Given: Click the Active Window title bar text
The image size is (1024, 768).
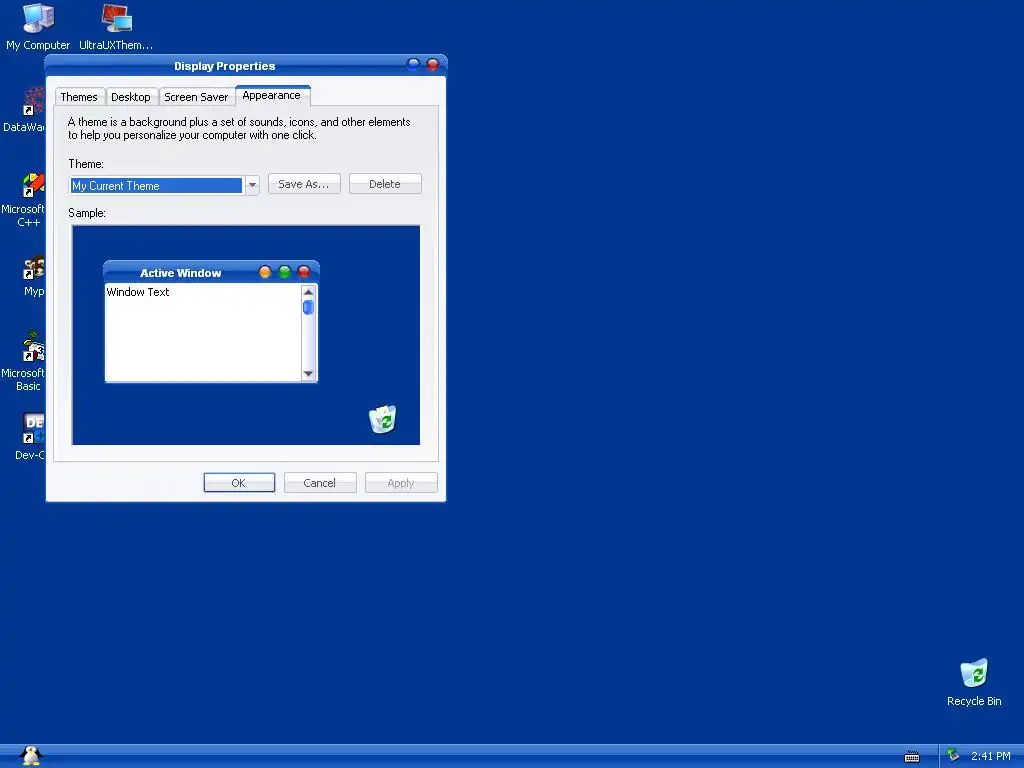Looking at the screenshot, I should [180, 273].
